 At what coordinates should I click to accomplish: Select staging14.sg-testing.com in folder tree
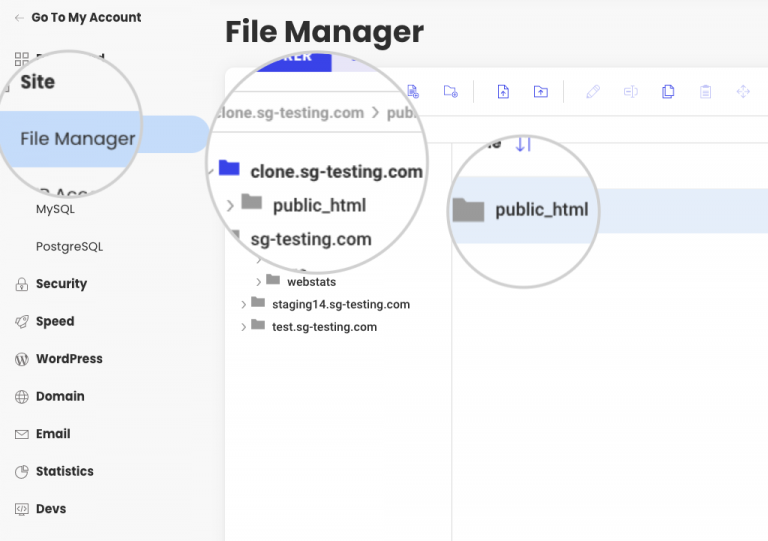[341, 305]
